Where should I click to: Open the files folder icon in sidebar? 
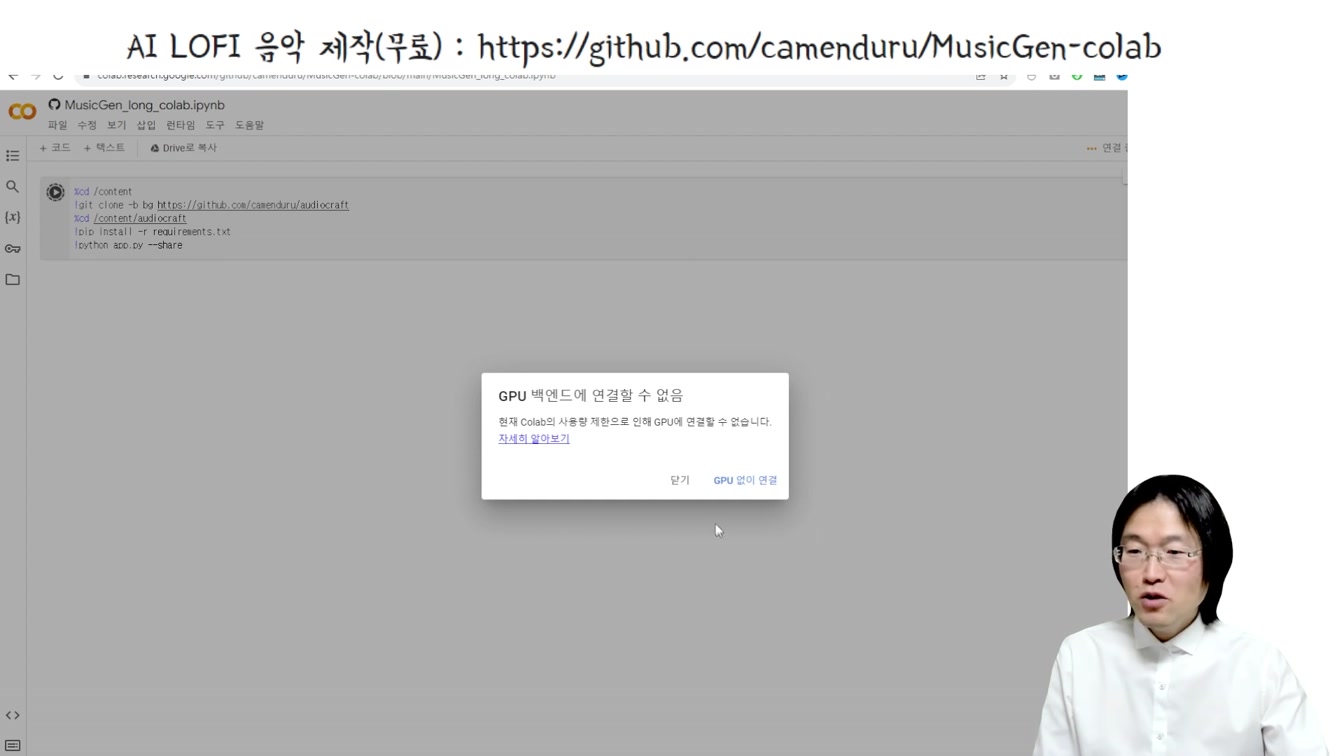tap(12, 279)
